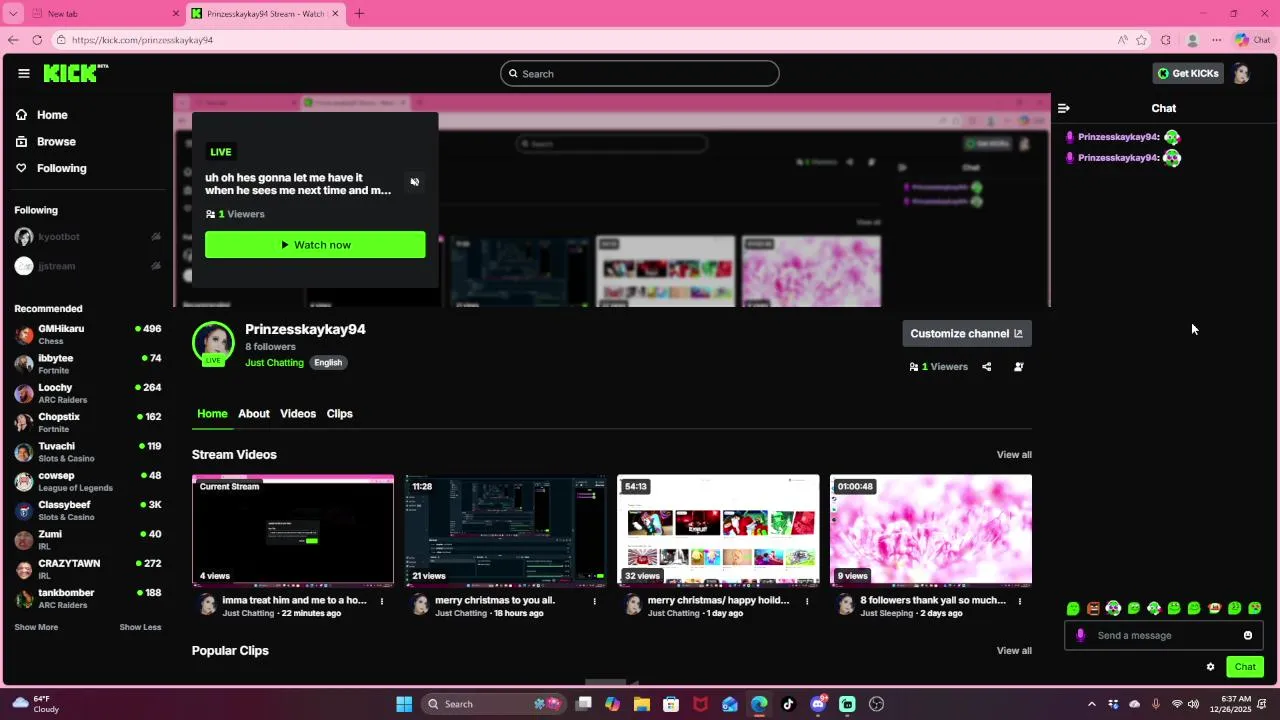Open options menu for 'merry christmas/ happy' video
Screen dimensions: 1280x720
click(x=807, y=601)
